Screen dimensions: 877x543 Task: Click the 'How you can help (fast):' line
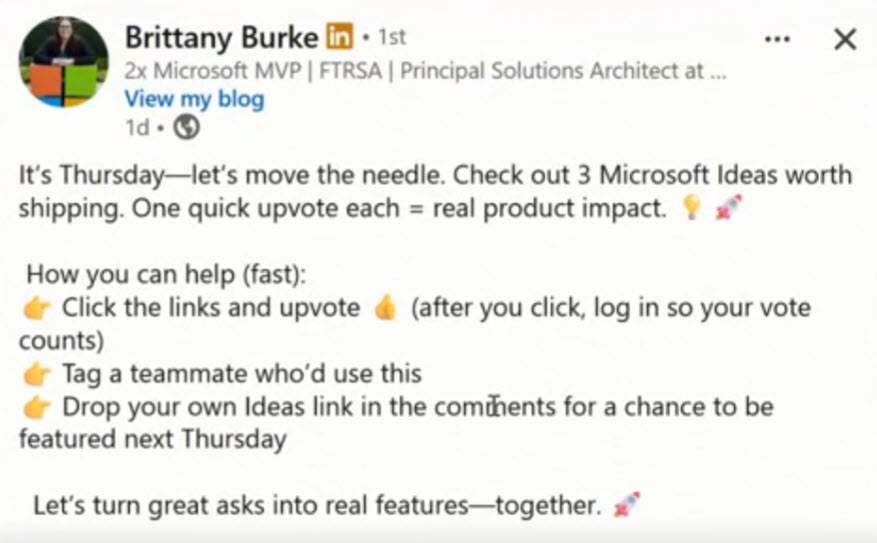tap(166, 274)
